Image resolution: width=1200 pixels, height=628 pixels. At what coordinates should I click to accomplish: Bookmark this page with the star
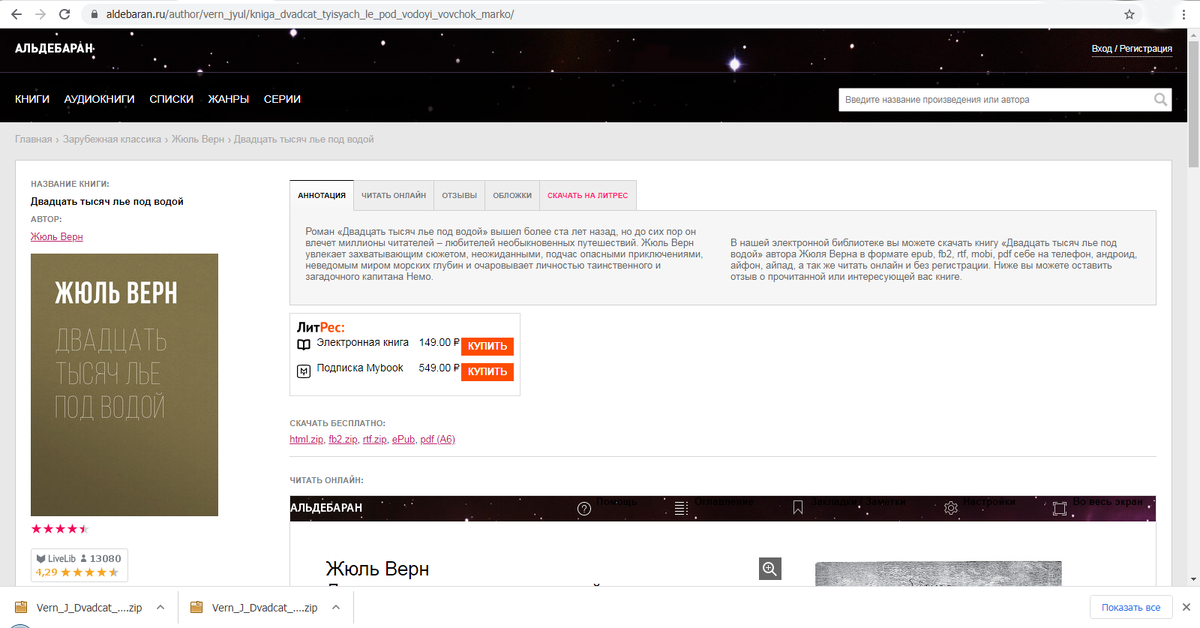1130,15
